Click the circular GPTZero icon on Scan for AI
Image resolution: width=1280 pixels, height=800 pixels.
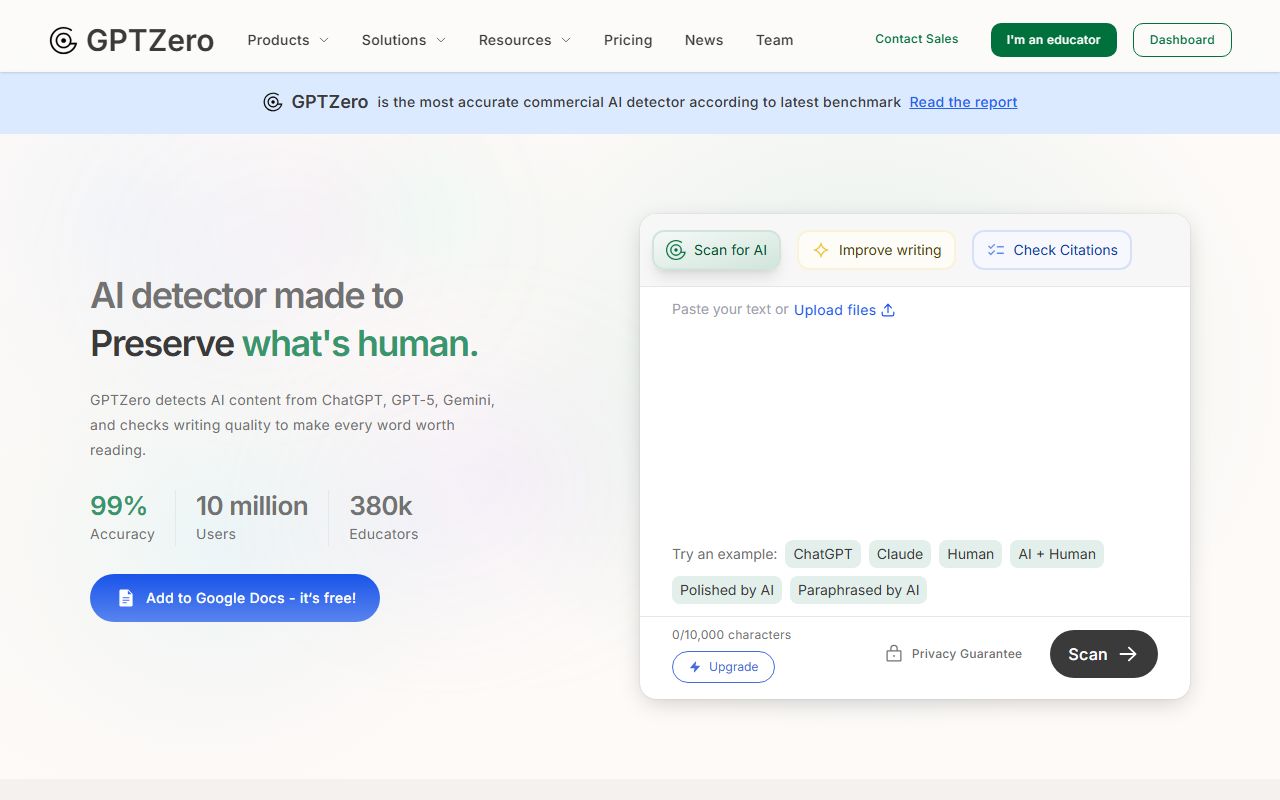pos(675,250)
